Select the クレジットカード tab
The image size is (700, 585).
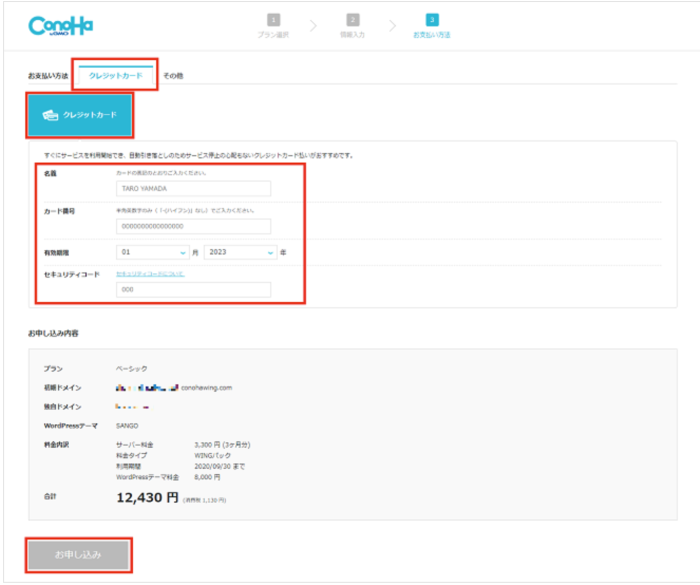[x=116, y=75]
